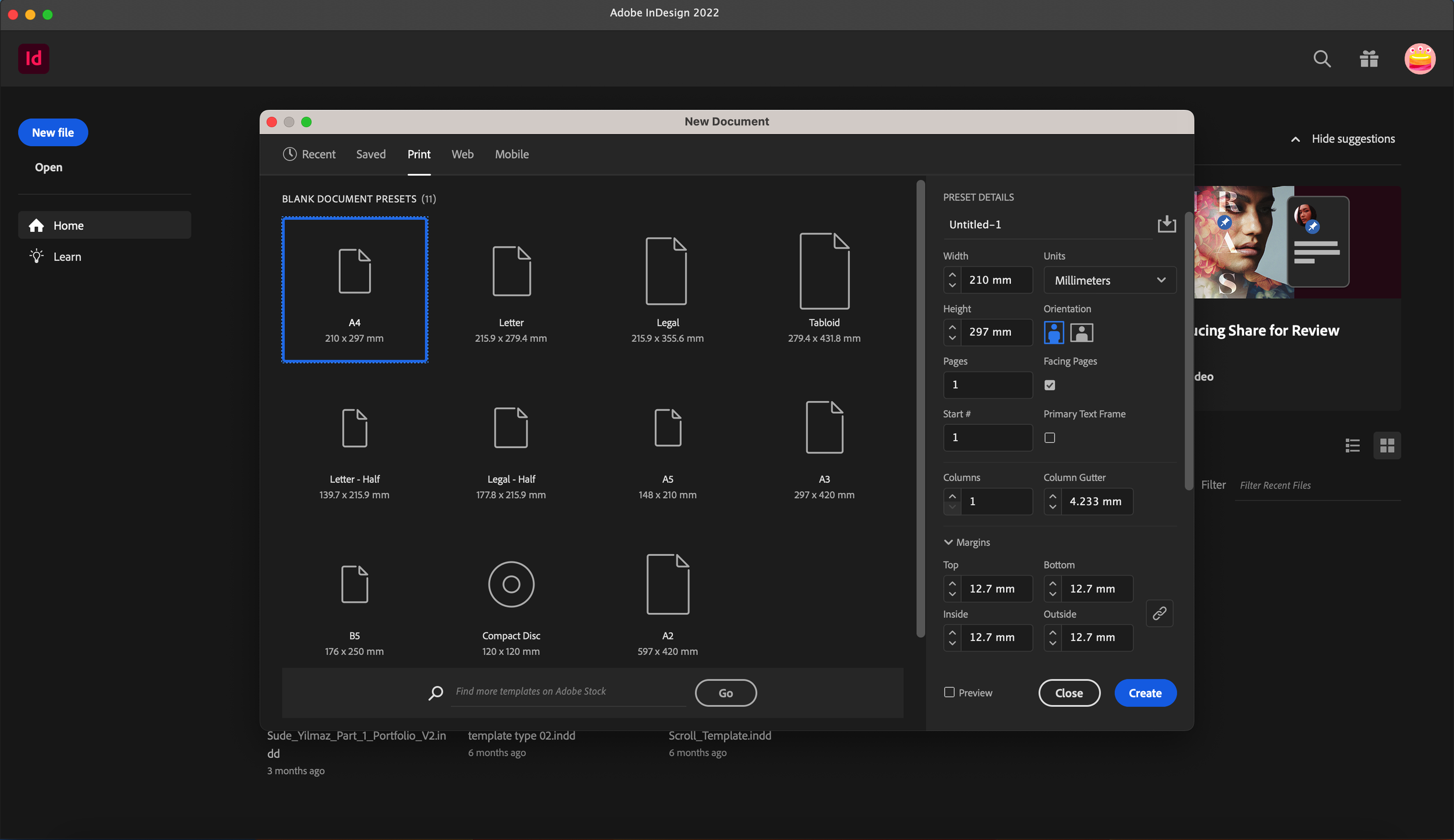This screenshot has height=840, width=1454.
Task: Click the Pages number field
Action: [988, 385]
